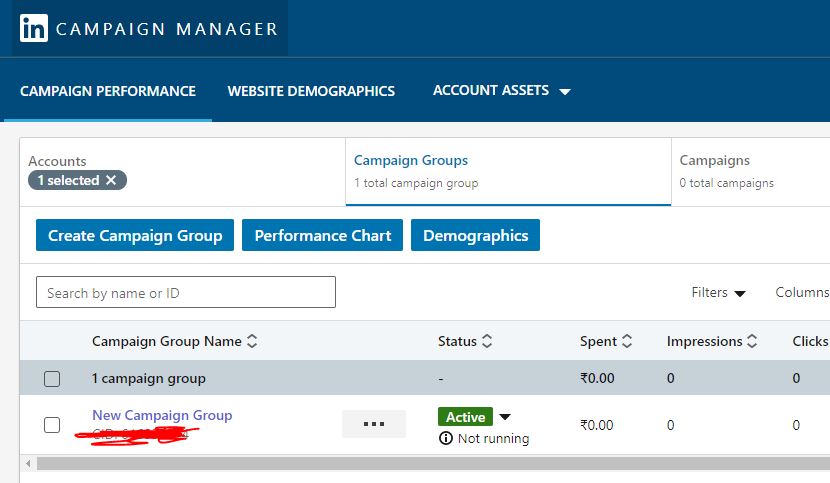
Task: Select the Accounts panel tab
Action: pos(183,172)
